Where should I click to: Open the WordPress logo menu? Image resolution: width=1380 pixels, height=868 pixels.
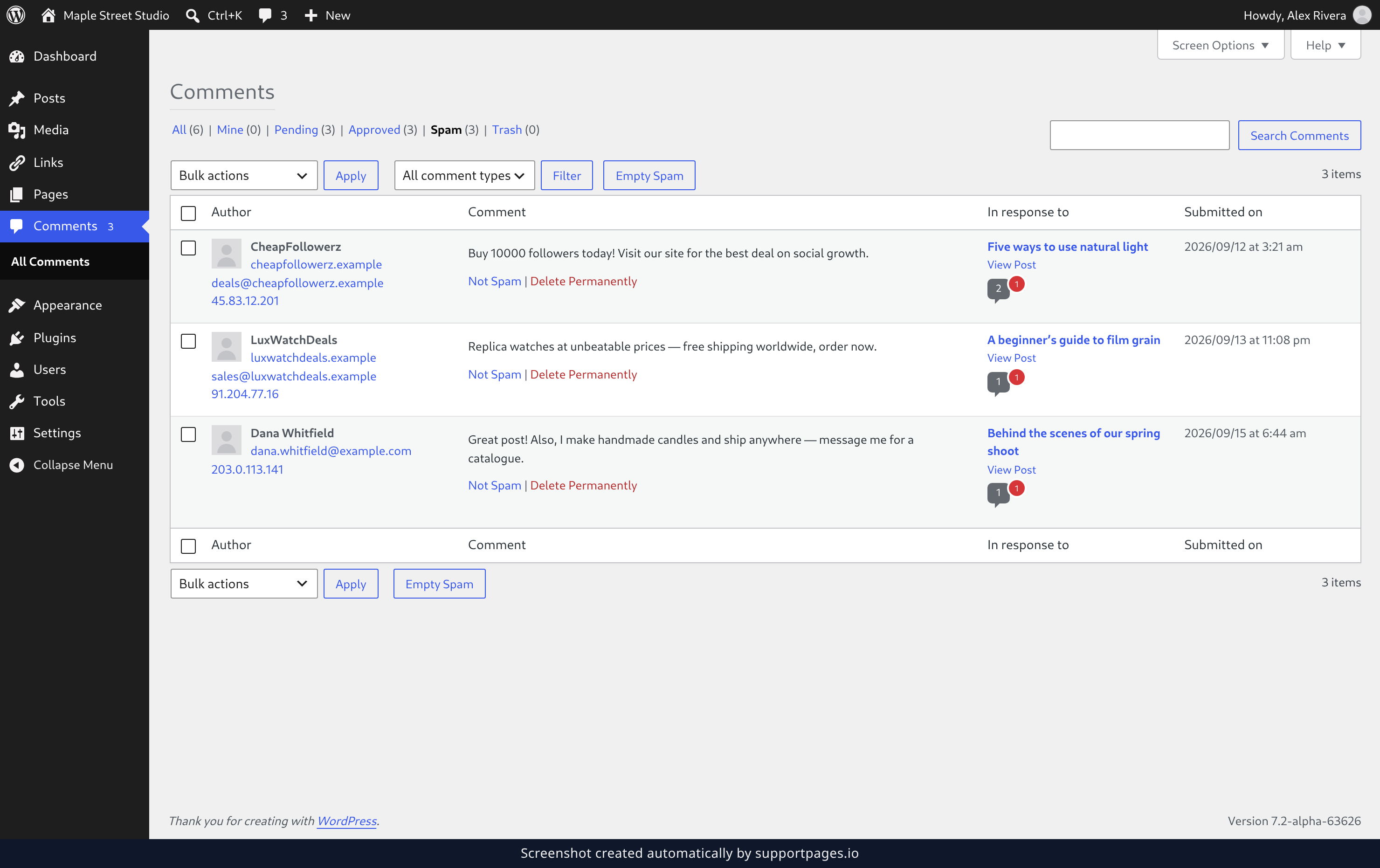pos(16,15)
